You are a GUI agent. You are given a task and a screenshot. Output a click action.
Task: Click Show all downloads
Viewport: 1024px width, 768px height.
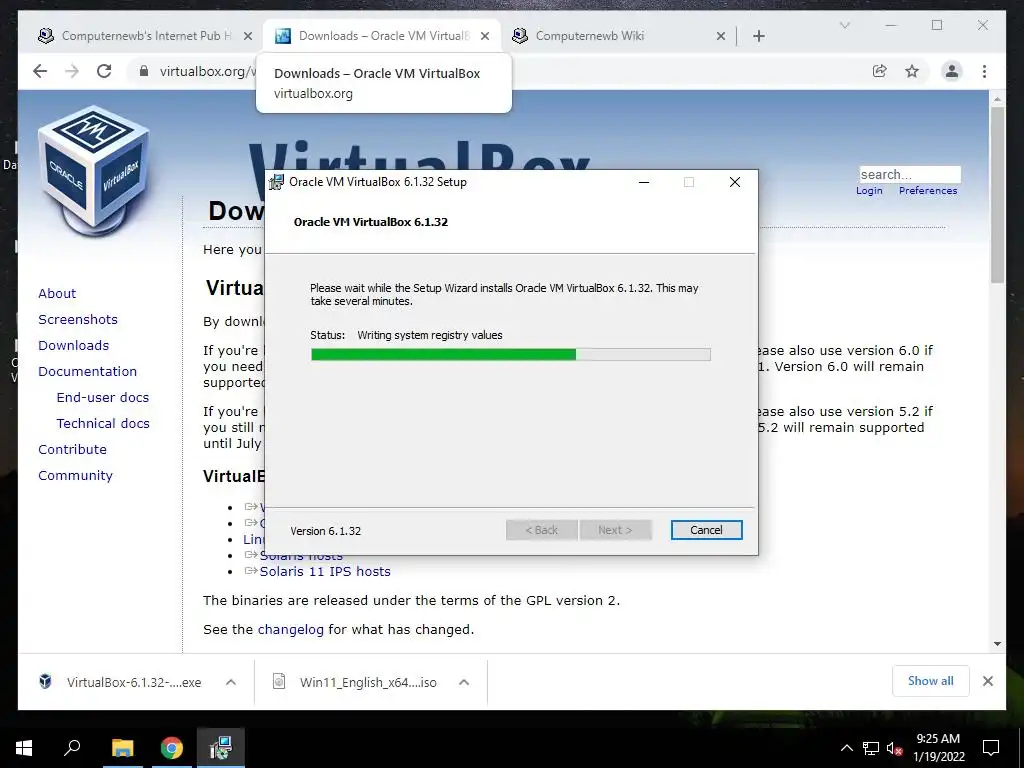931,681
